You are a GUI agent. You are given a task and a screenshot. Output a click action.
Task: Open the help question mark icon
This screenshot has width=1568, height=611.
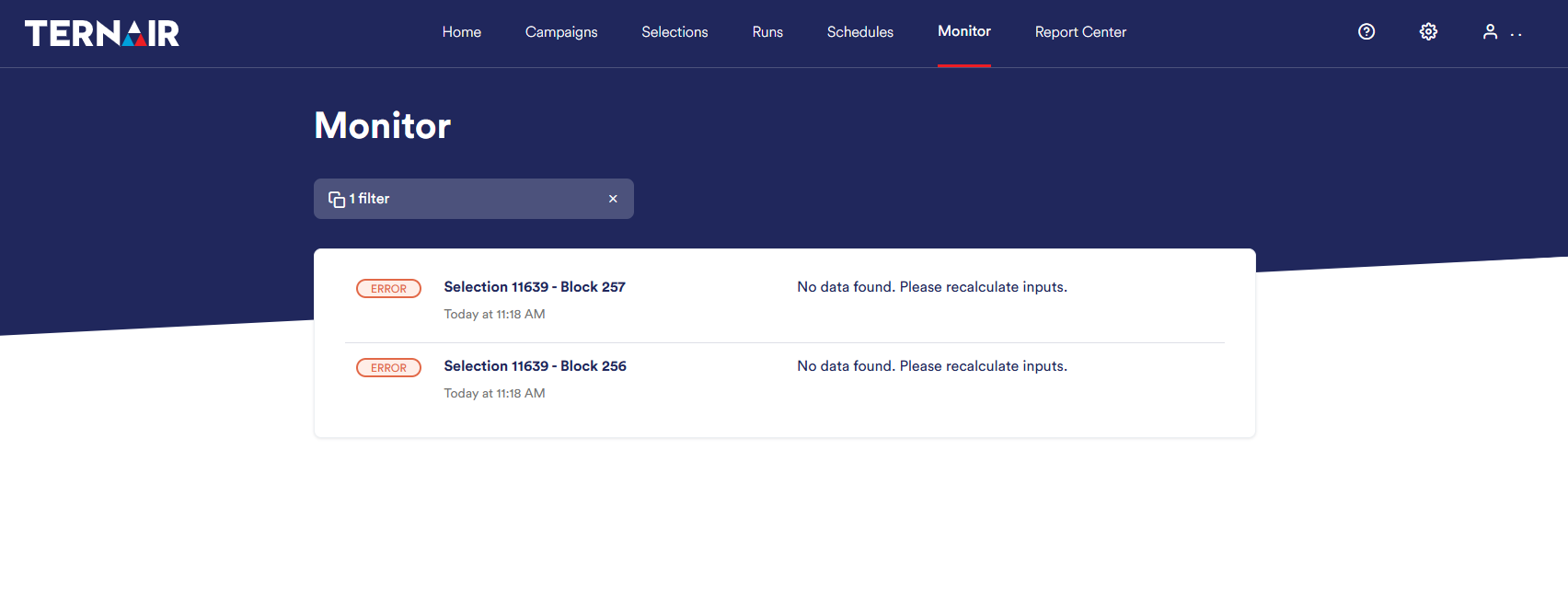[1366, 32]
